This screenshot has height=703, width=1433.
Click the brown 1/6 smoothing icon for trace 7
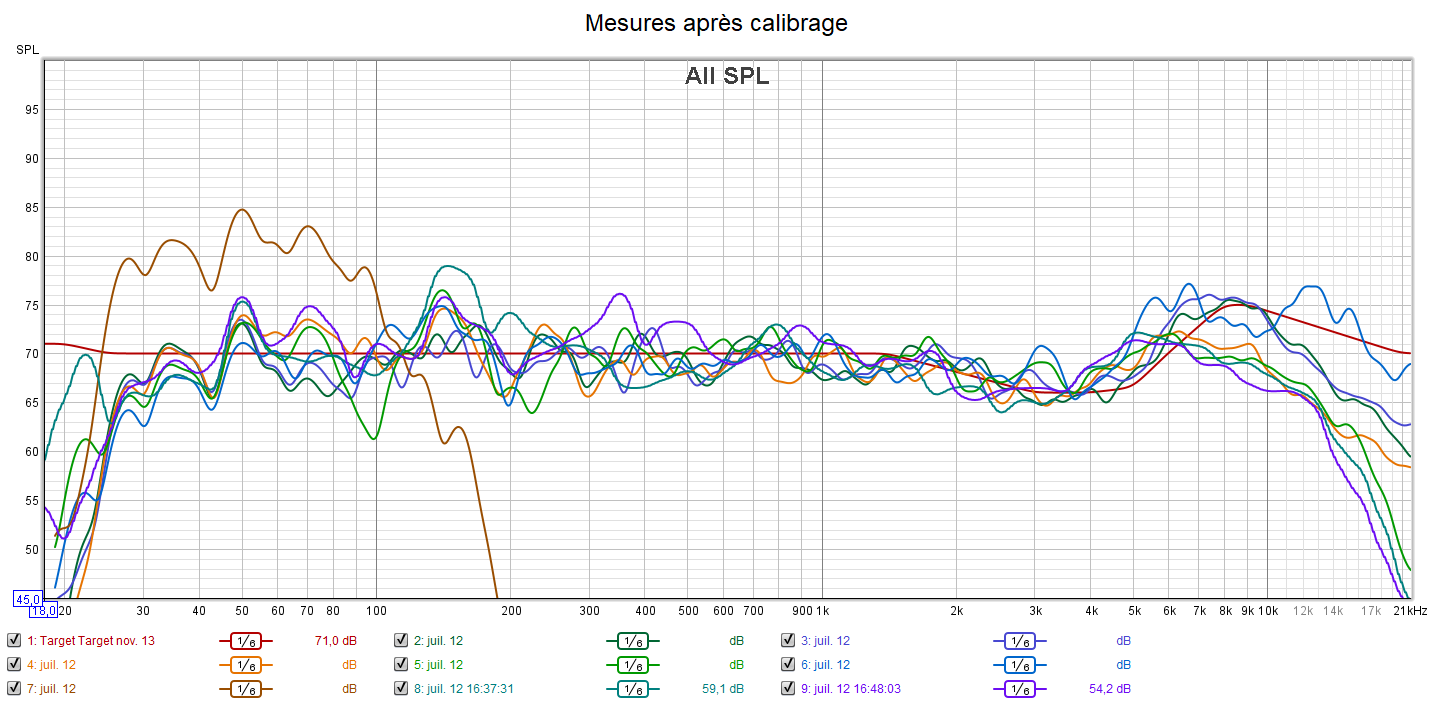[245, 689]
